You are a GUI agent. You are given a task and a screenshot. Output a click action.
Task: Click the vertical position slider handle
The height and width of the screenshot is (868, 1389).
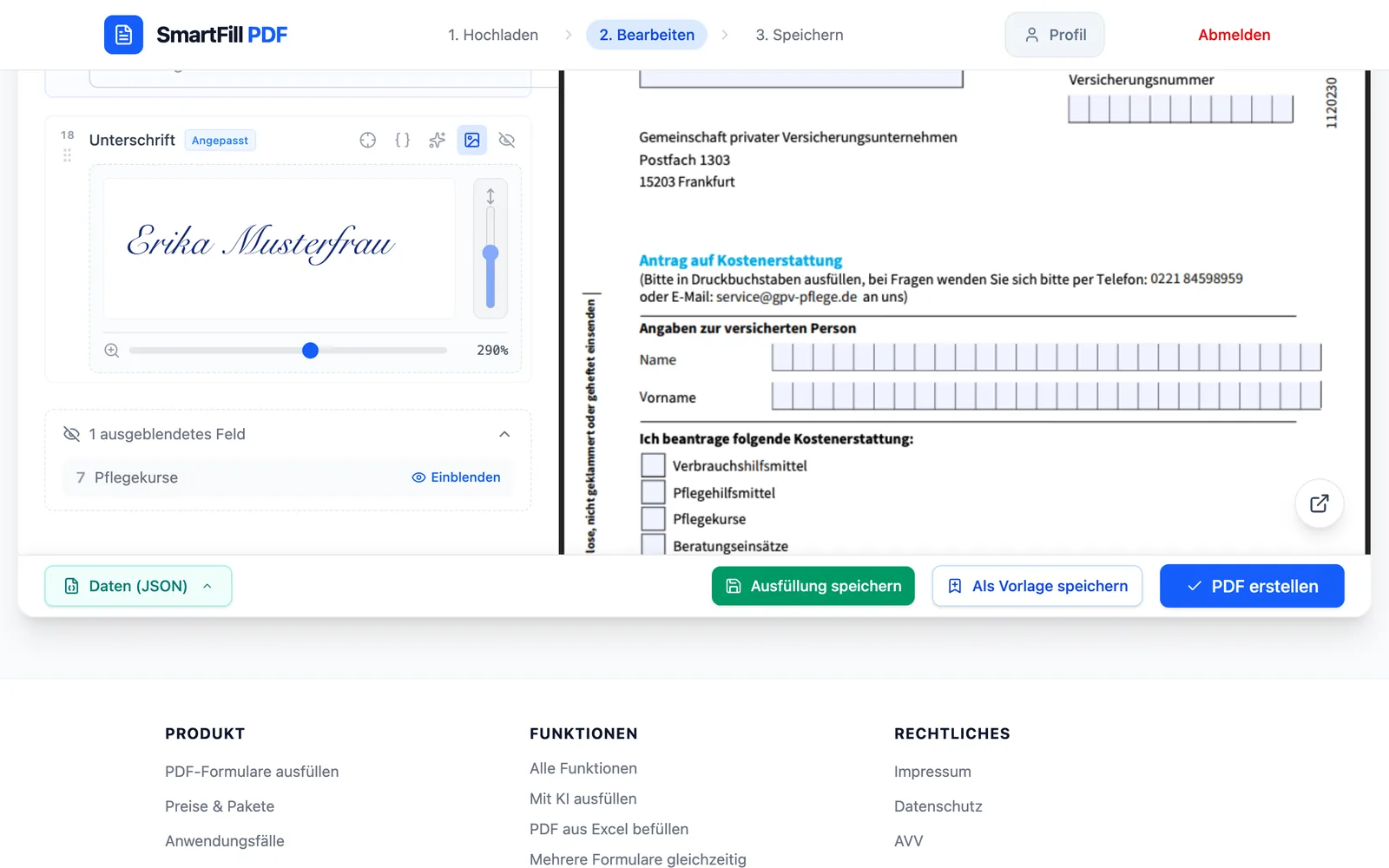(x=490, y=253)
